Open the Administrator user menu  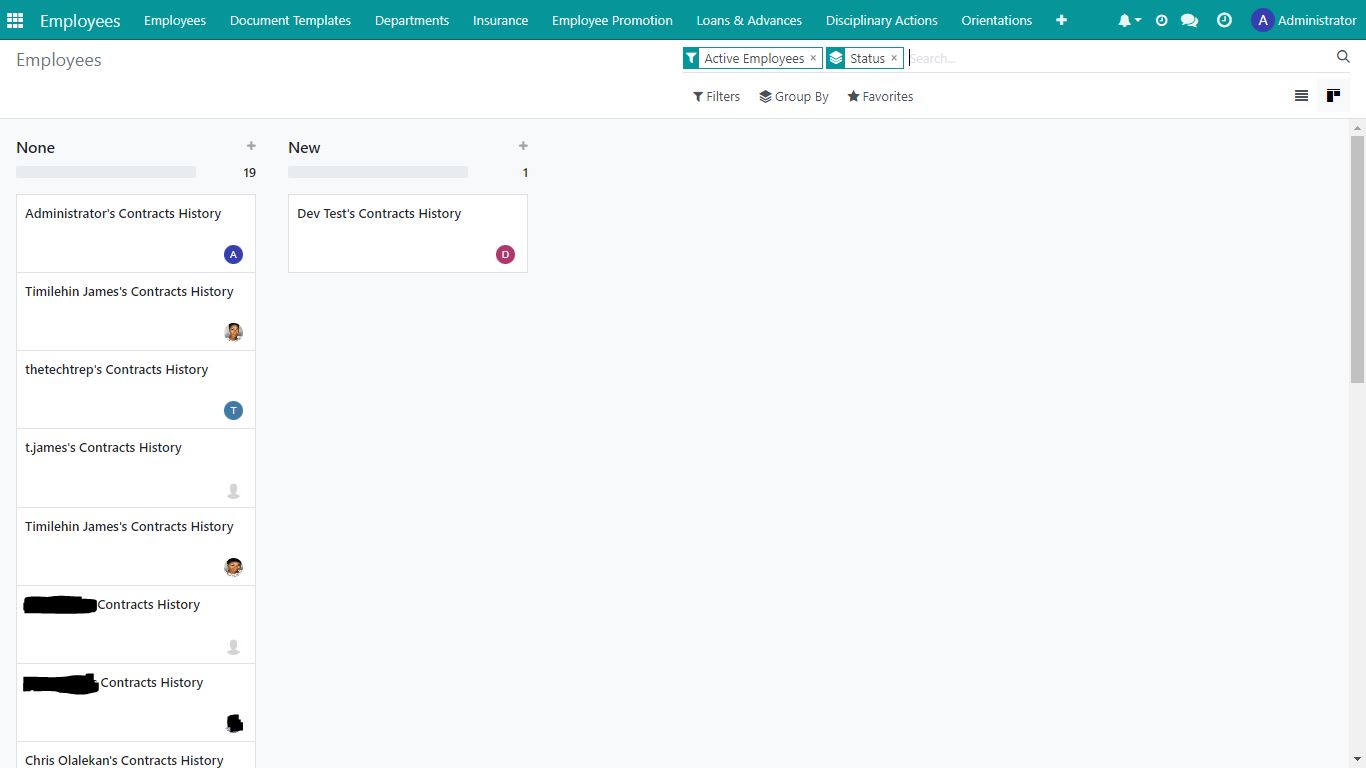tap(1304, 20)
